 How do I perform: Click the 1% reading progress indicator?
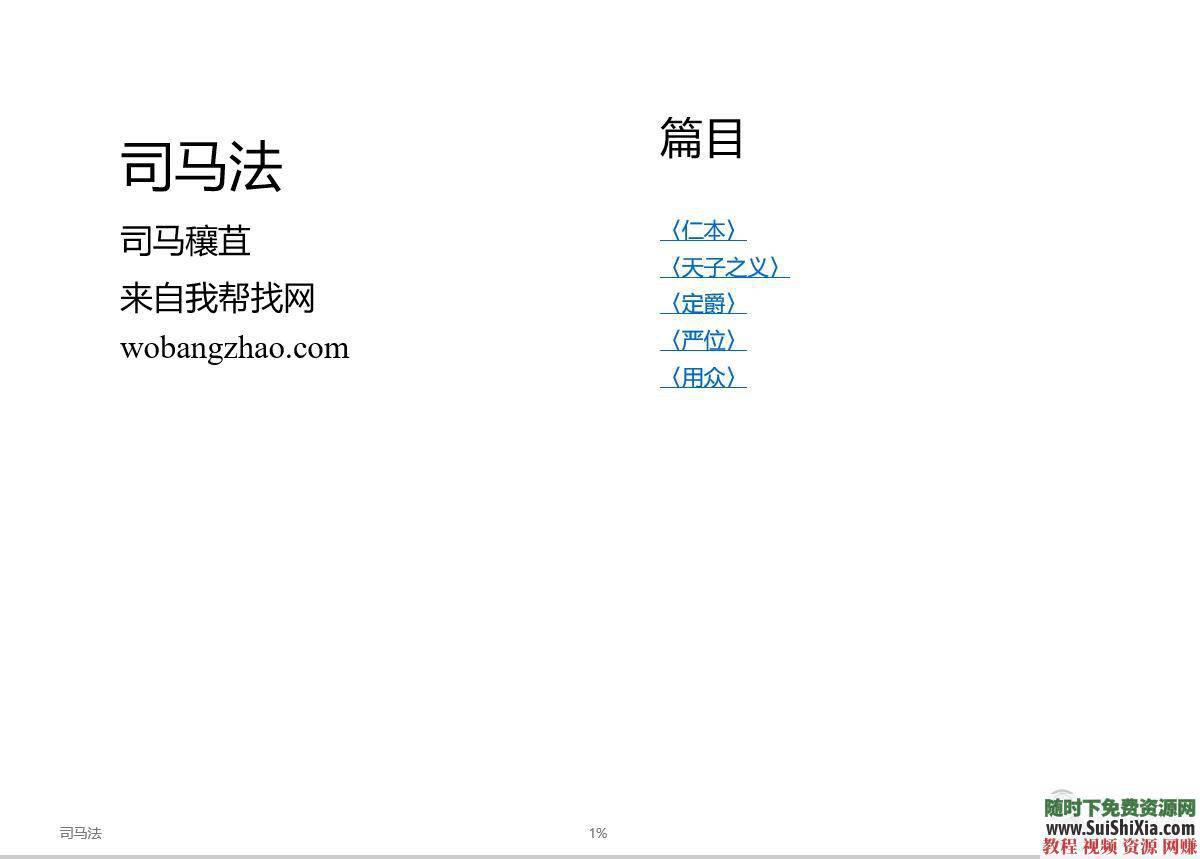click(x=599, y=832)
